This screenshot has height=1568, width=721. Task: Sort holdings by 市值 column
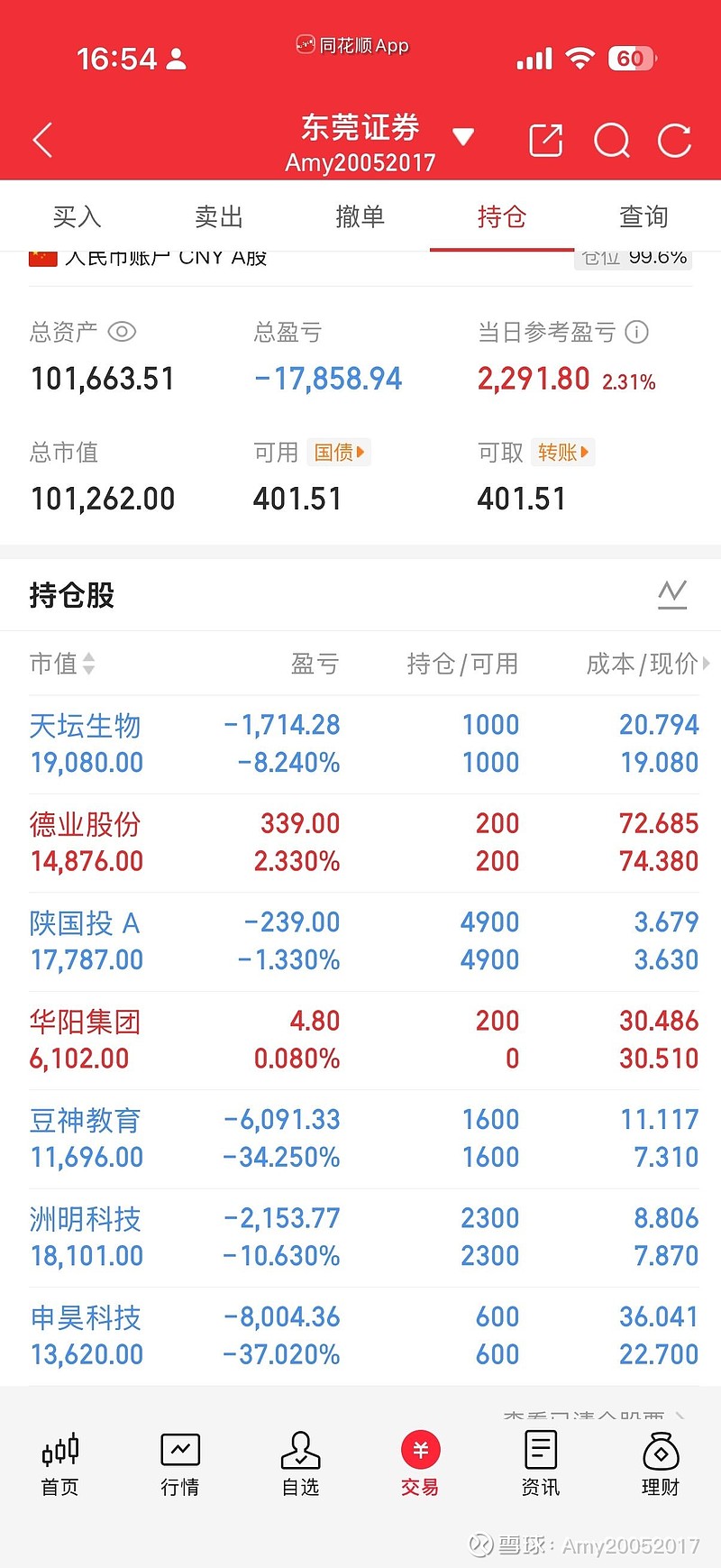tap(62, 665)
